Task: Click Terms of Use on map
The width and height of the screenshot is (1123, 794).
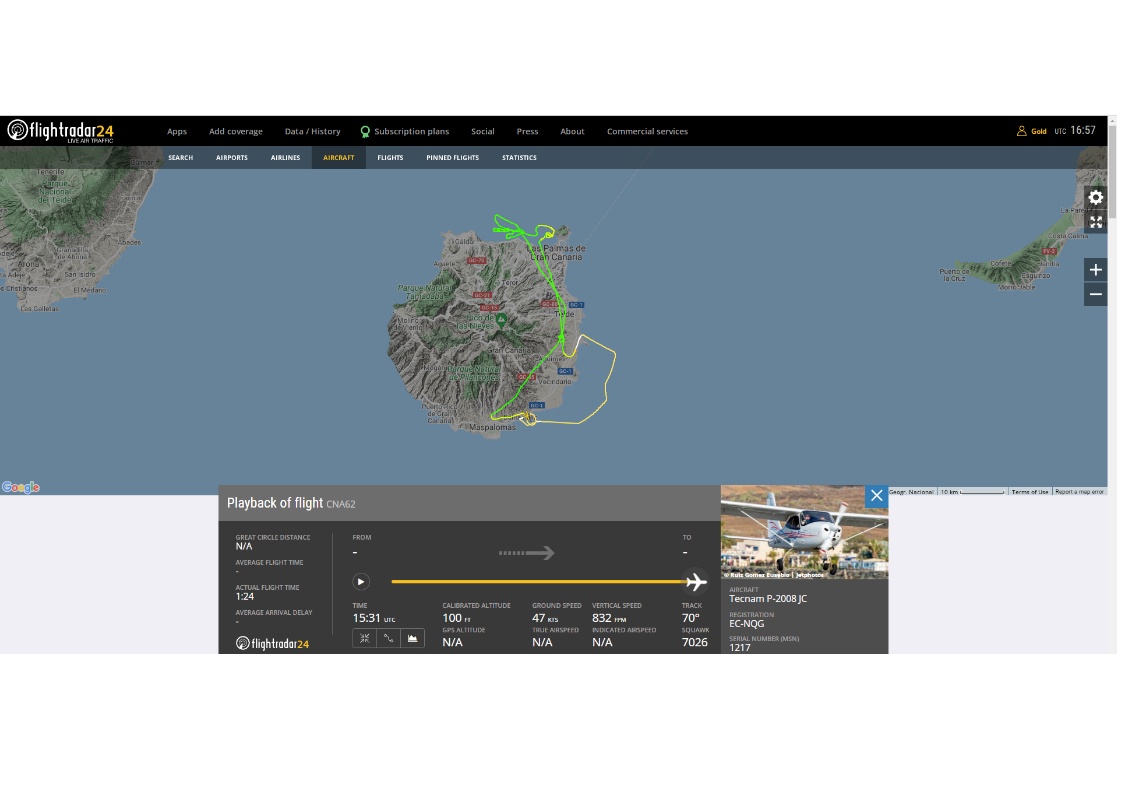Action: click(1030, 492)
